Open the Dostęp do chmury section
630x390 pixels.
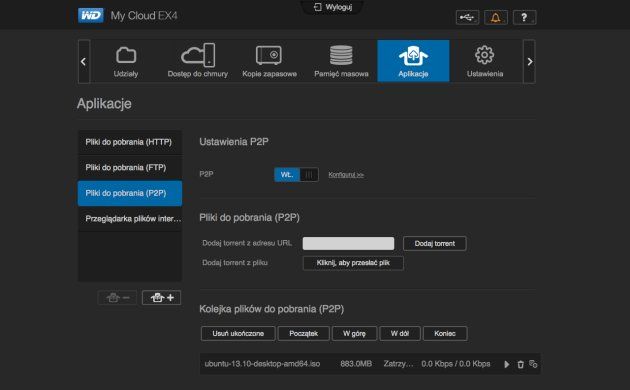198,61
